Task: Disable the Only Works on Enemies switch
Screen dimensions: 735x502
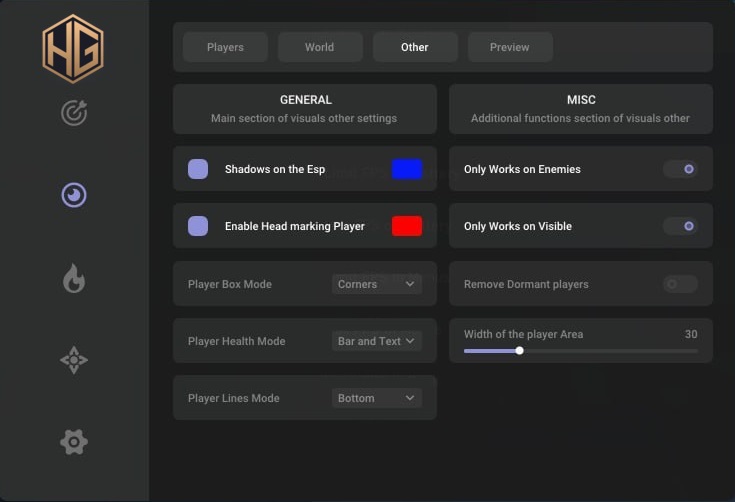Action: point(680,169)
